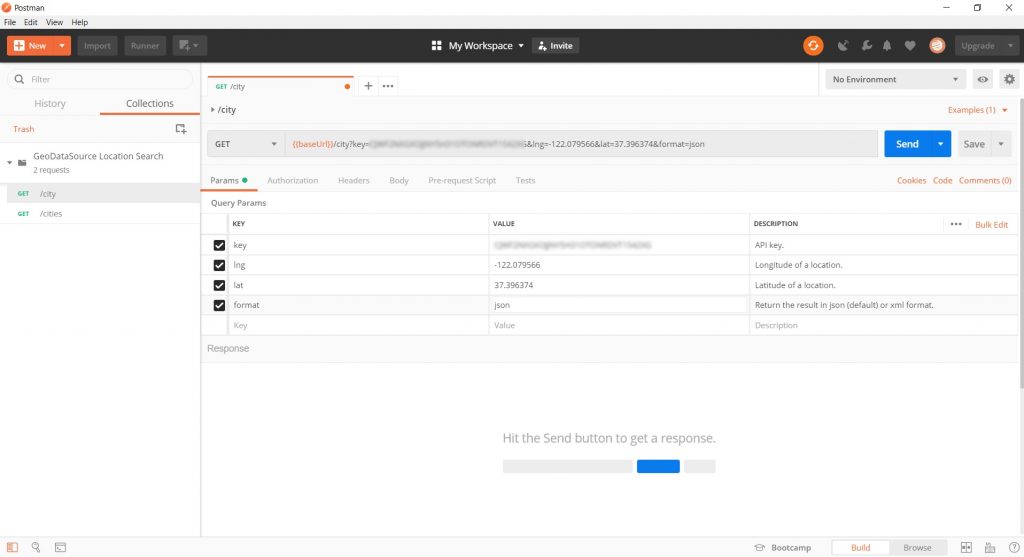The image size is (1024, 557).
Task: Open the Help menu
Action: click(80, 22)
